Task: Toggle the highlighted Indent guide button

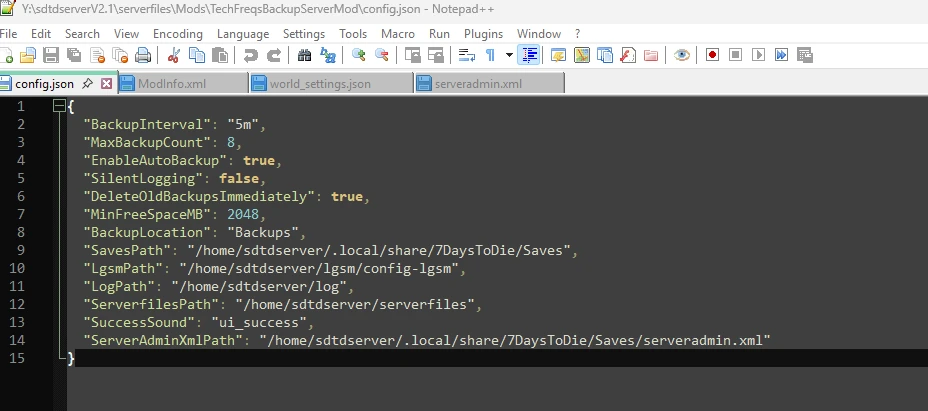Action: tap(529, 55)
